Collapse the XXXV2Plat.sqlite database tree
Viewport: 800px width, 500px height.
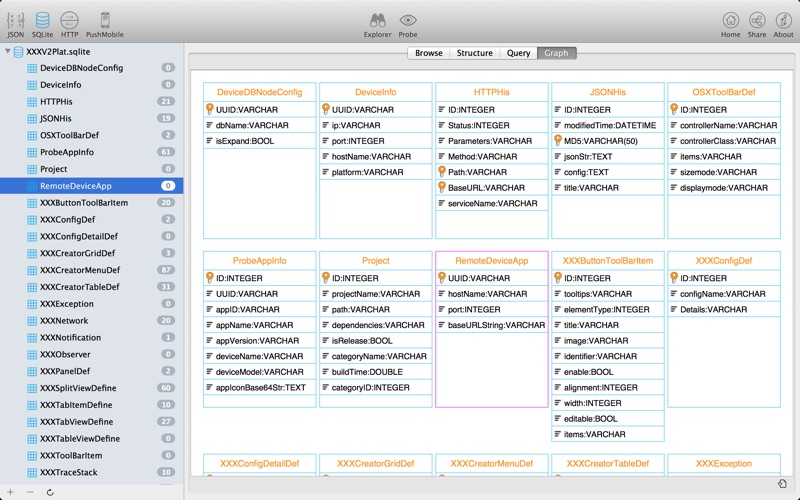coord(8,51)
